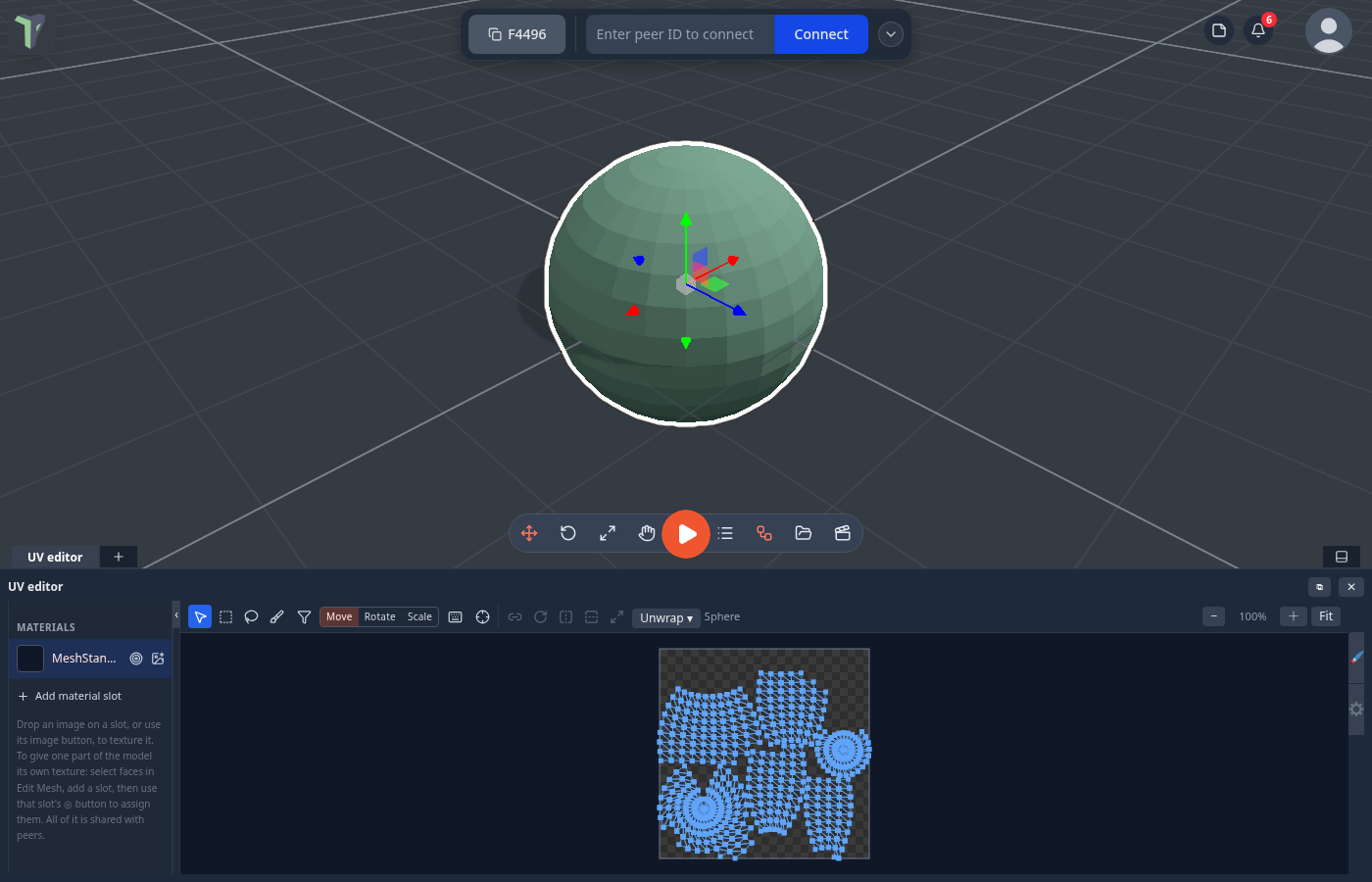Select the arrow pointer tool in UV editor
This screenshot has height=882, width=1372.
200,616
